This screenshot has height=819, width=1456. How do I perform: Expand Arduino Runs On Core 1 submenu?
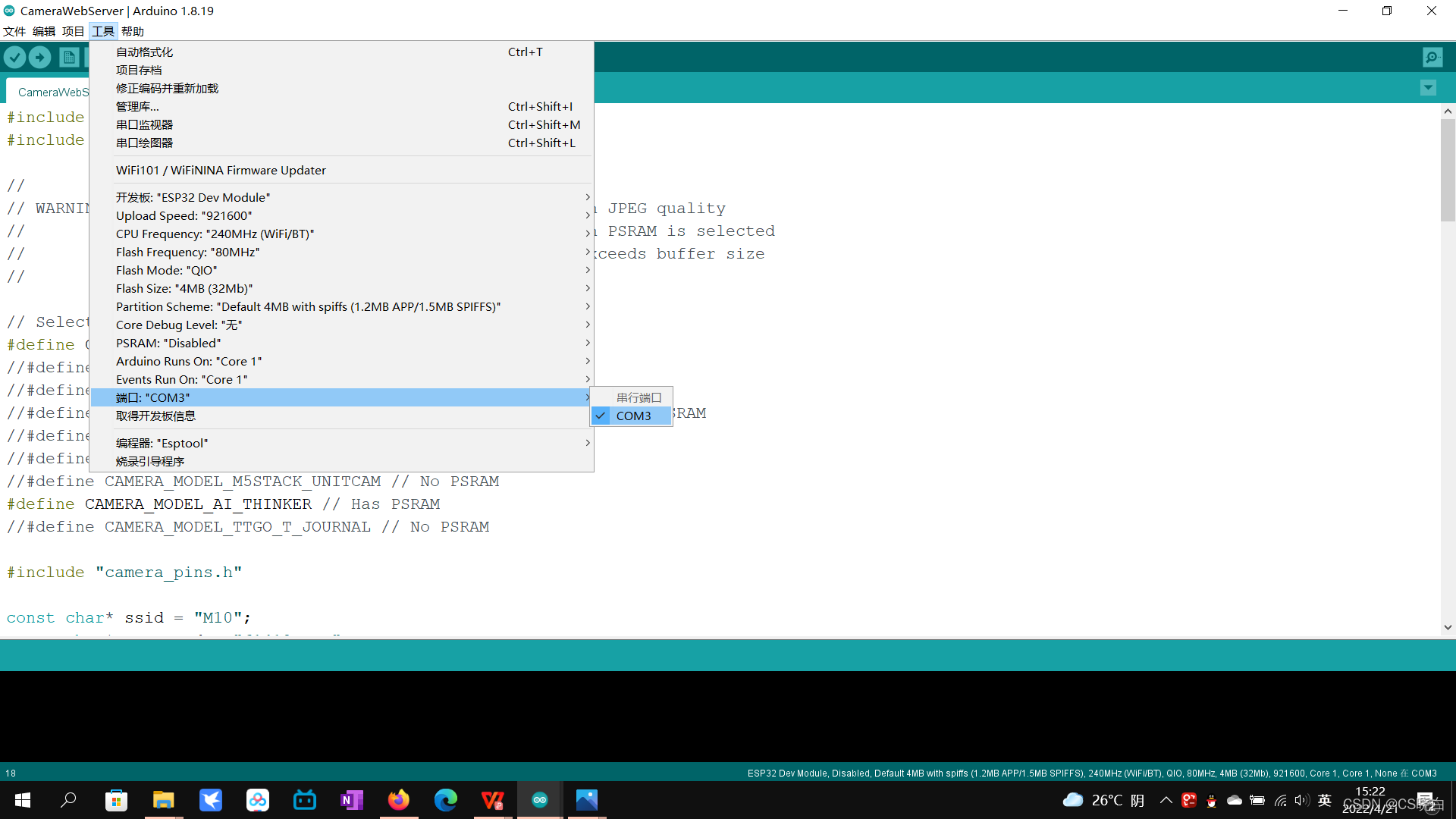pos(341,361)
